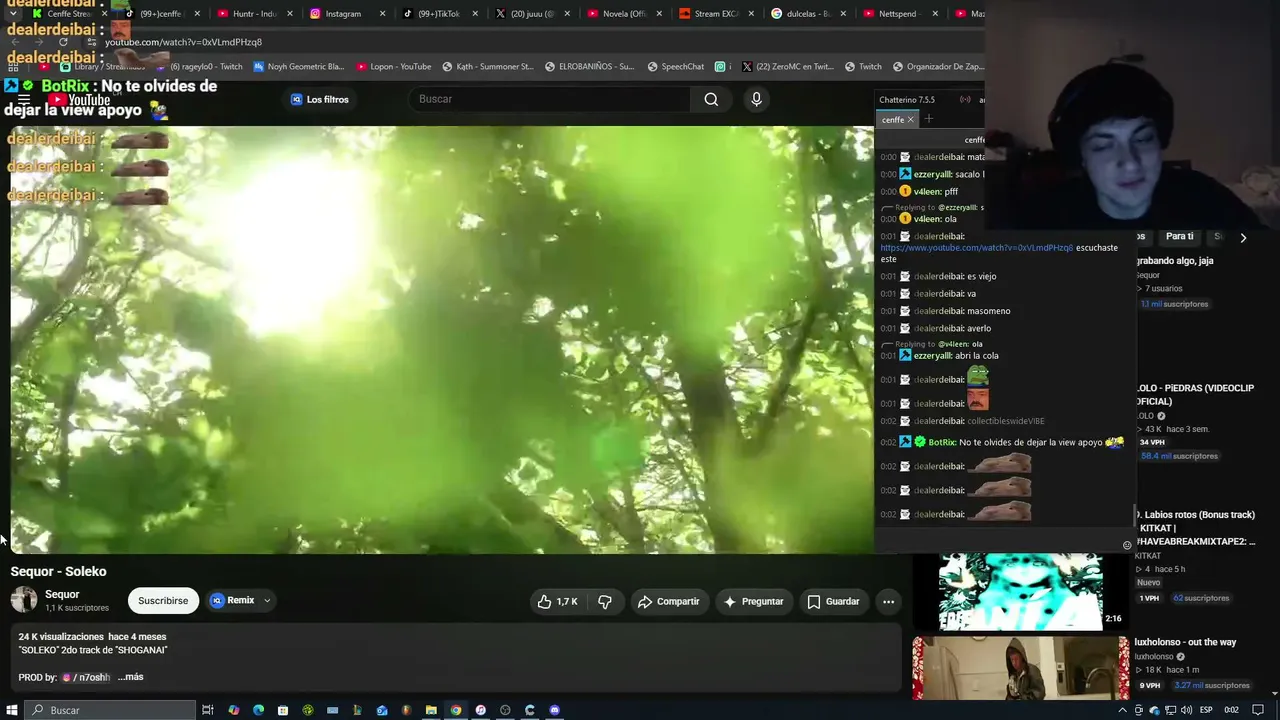
Task: Click the Preguntar button
Action: pyautogui.click(x=753, y=601)
